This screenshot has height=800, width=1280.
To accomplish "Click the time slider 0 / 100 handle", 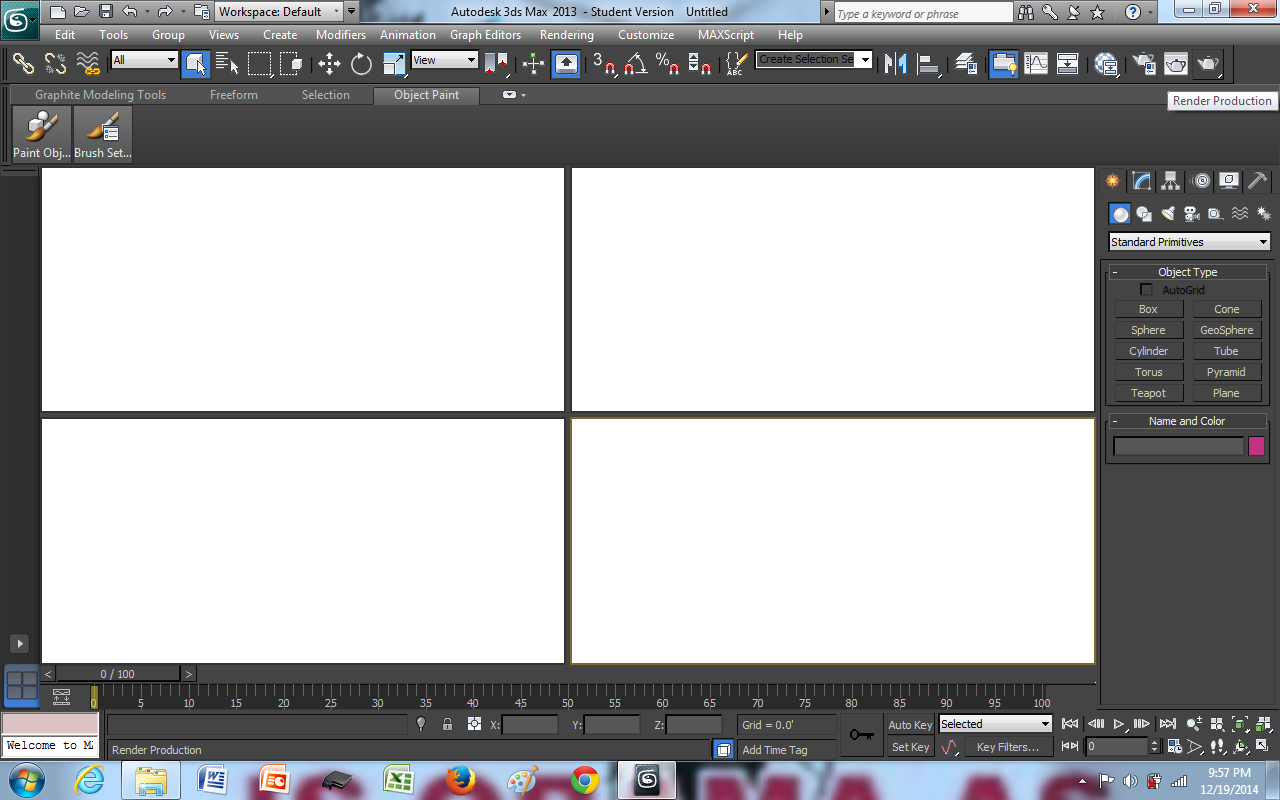I will [x=118, y=674].
